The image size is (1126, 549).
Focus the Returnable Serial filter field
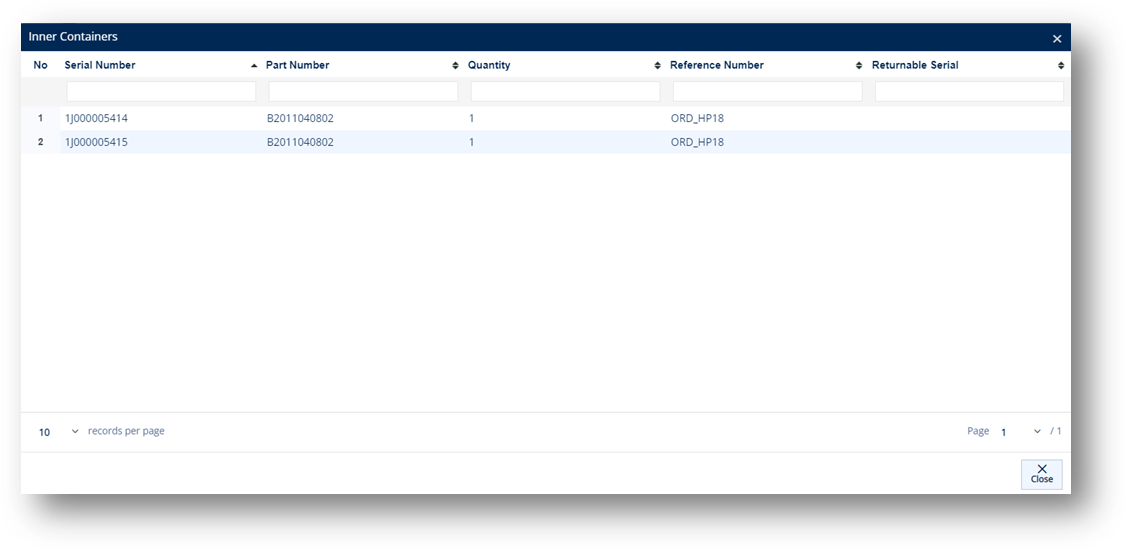click(x=969, y=91)
